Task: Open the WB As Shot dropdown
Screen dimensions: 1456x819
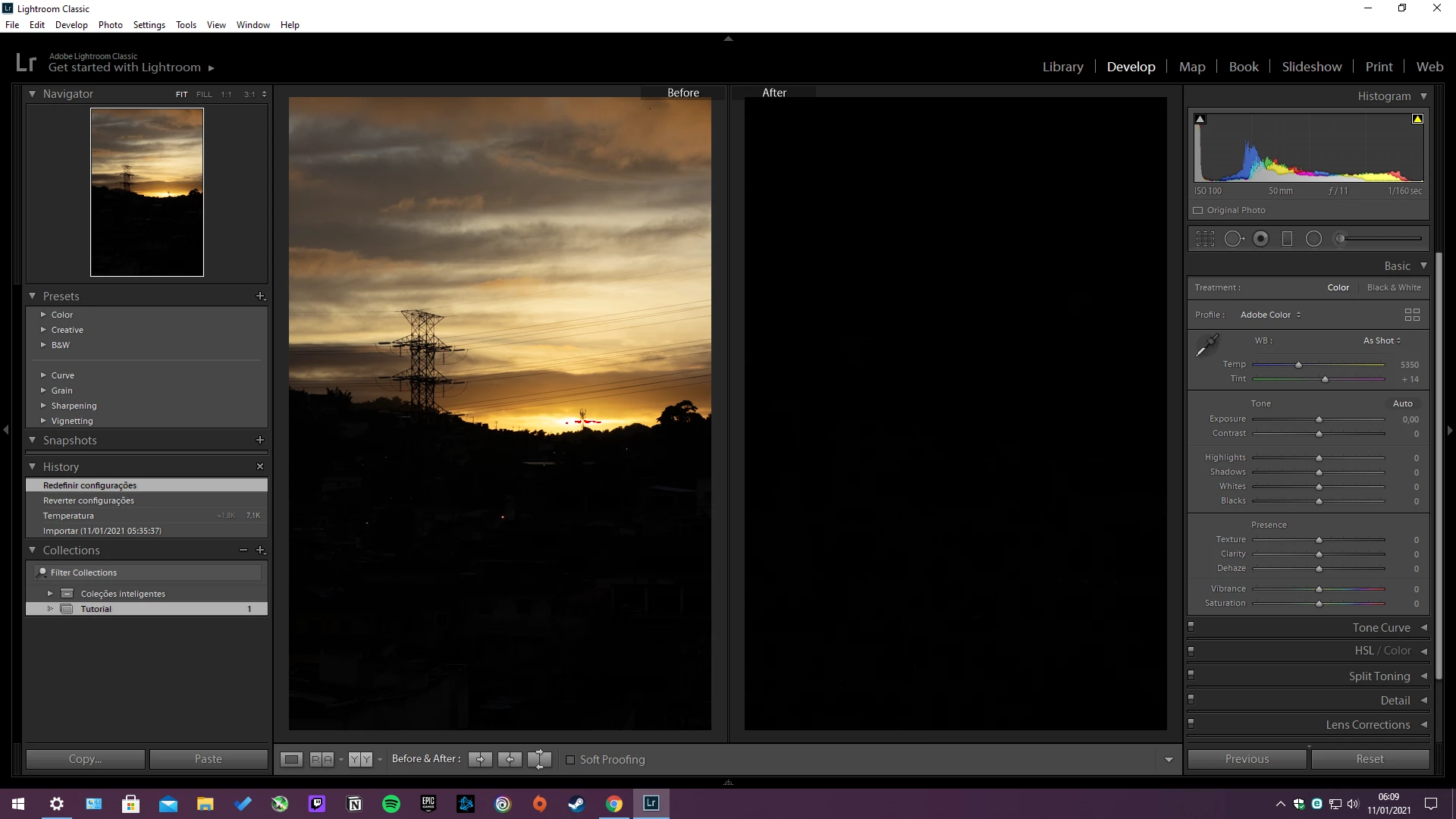Action: (1382, 340)
